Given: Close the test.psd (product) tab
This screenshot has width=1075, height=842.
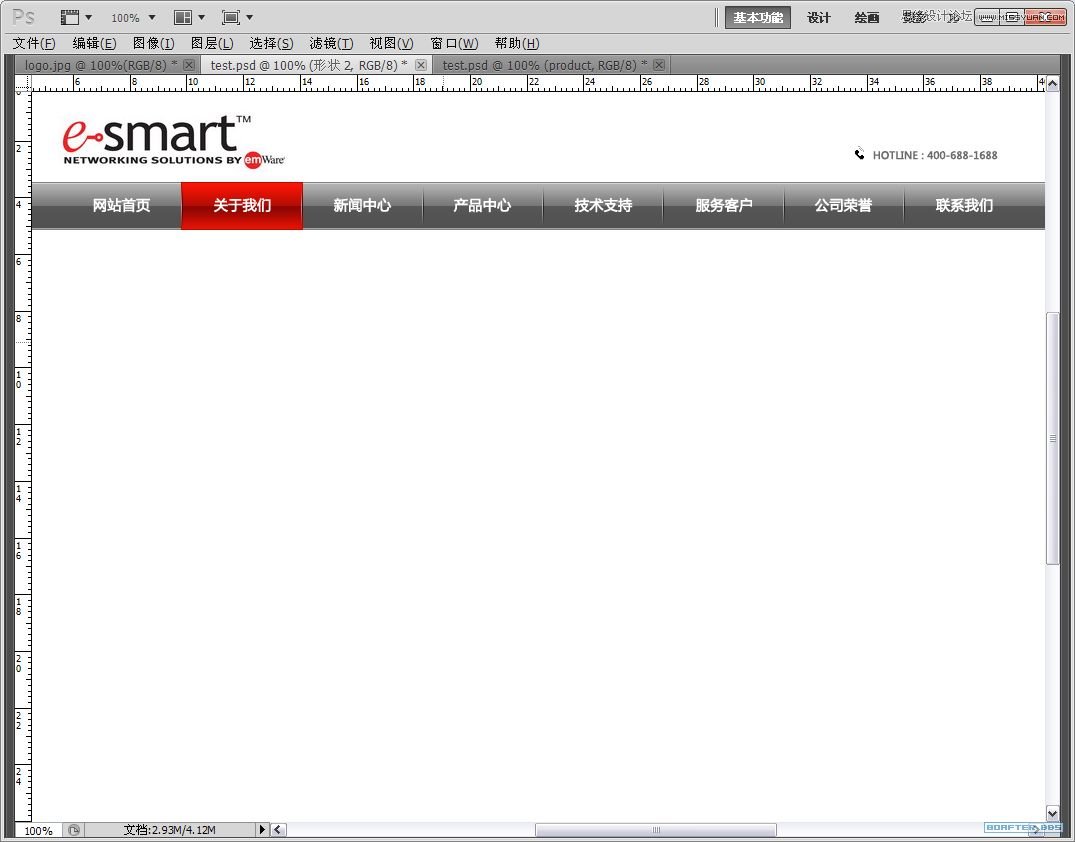Looking at the screenshot, I should click(659, 65).
